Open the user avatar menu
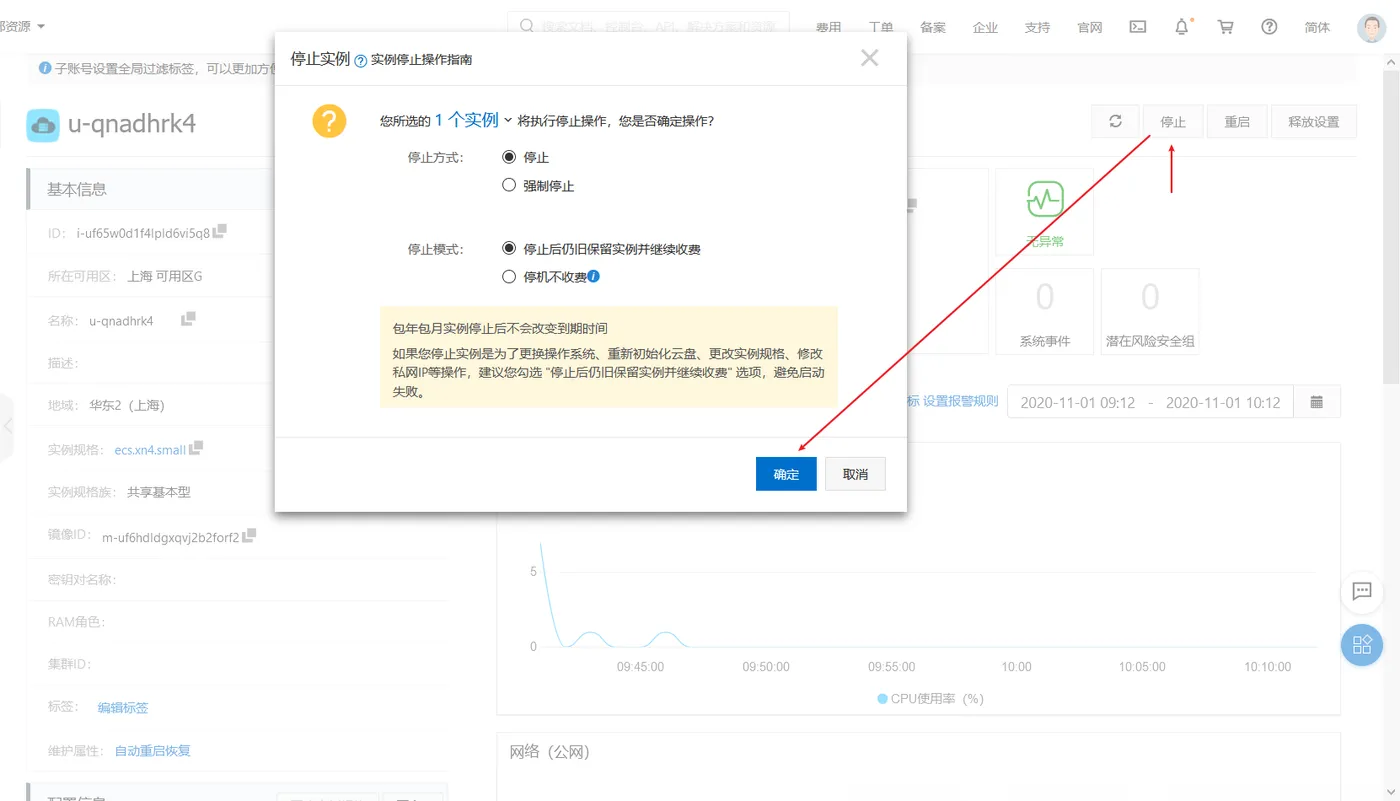 pos(1372,27)
